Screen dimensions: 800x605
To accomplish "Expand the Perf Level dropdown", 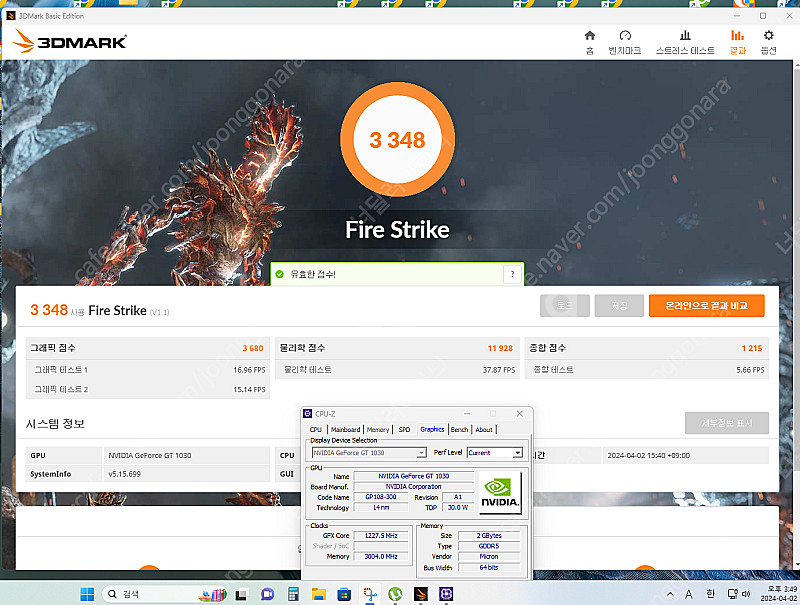I will 518,452.
